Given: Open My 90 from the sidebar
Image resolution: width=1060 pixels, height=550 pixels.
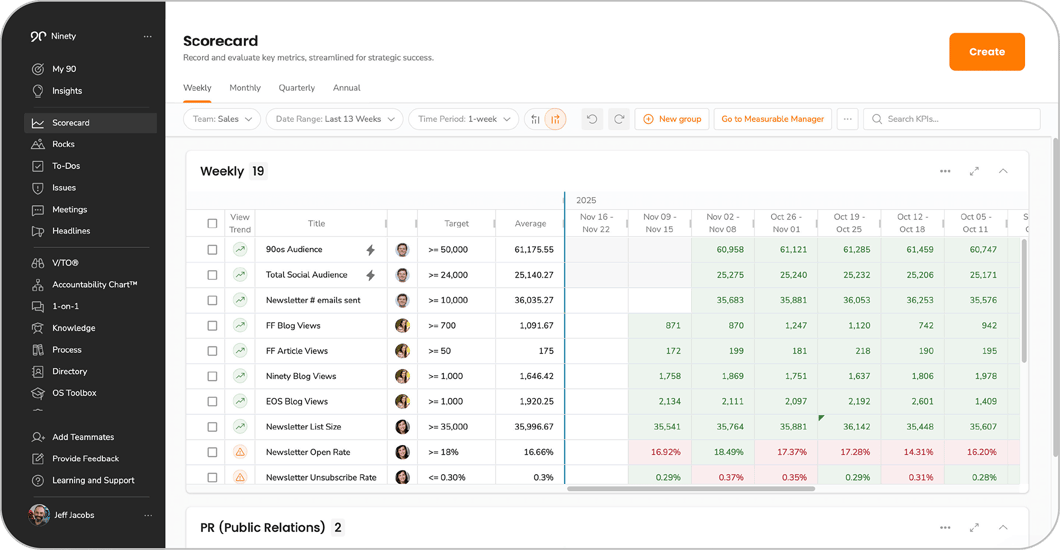Looking at the screenshot, I should pos(54,69).
